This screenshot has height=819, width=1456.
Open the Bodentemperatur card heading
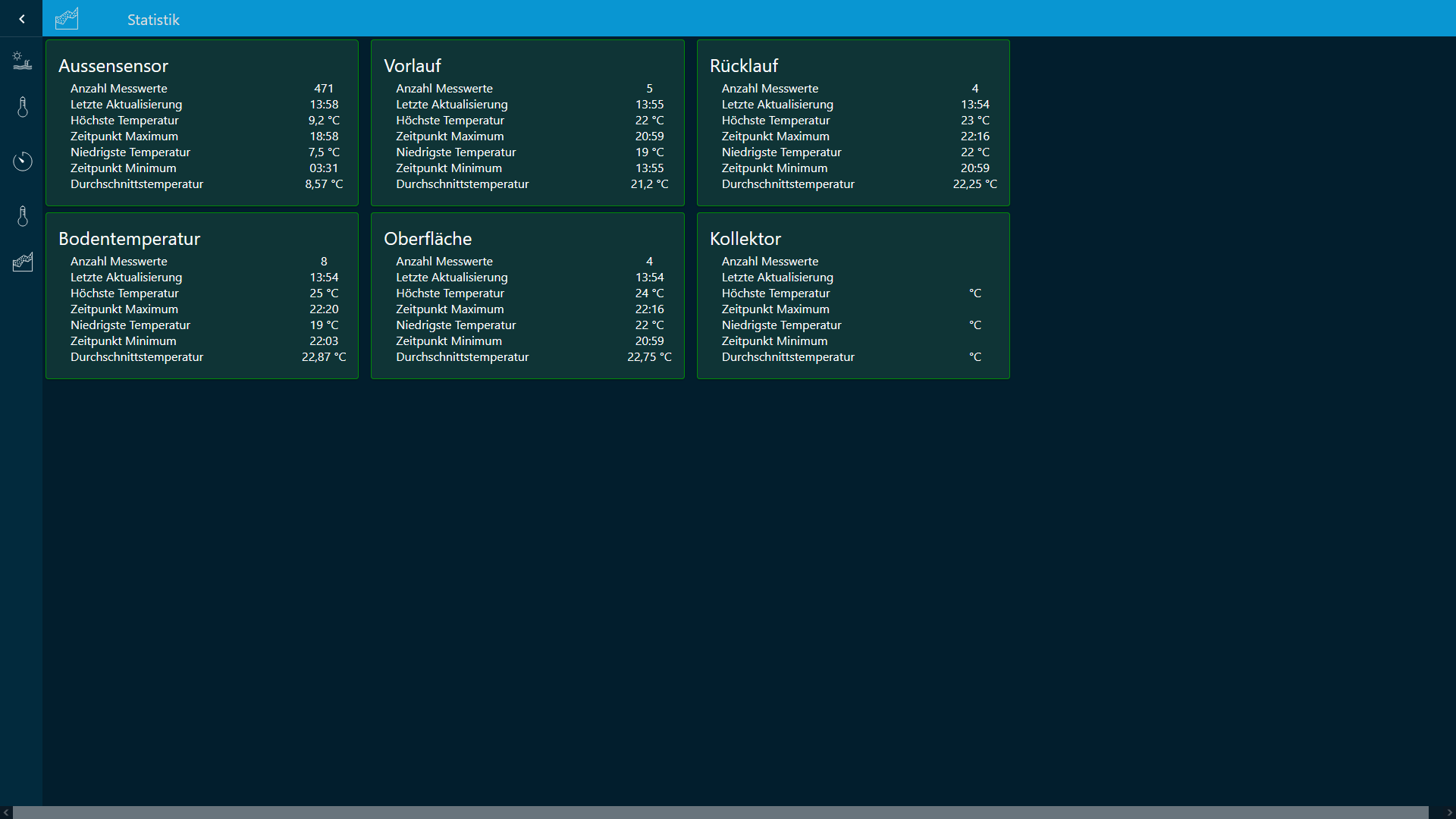(x=129, y=239)
